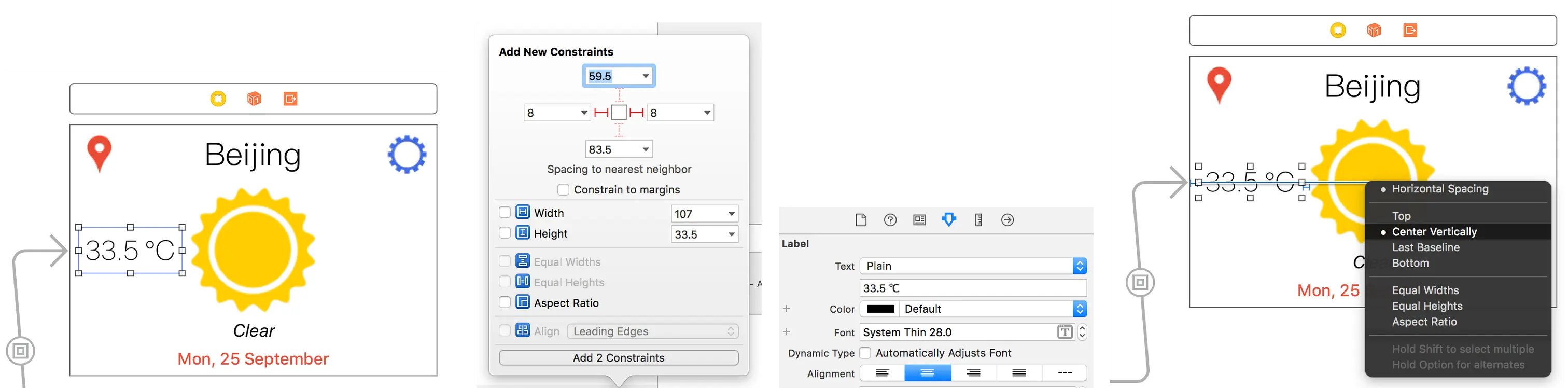
Task: Select Exit icon above the Clear scene
Action: point(290,99)
